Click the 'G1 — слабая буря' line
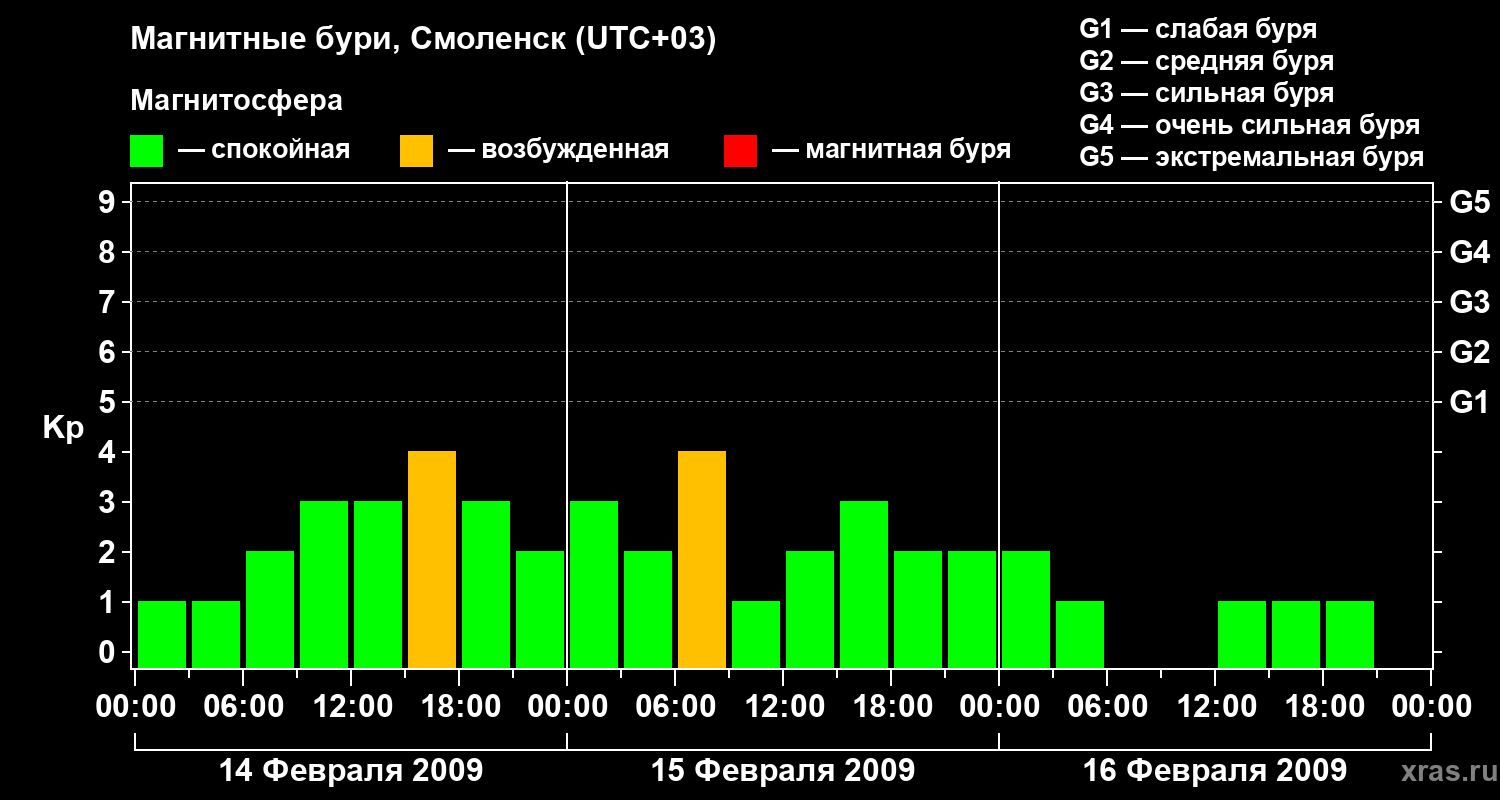This screenshot has height=800, width=1500. (1198, 29)
